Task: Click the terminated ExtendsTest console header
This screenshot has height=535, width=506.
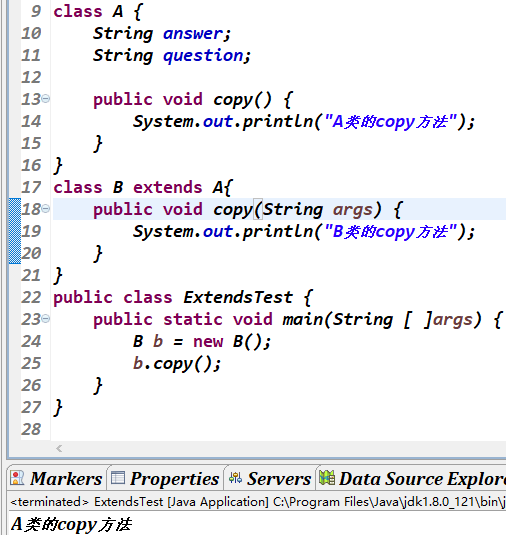Action: (258, 502)
